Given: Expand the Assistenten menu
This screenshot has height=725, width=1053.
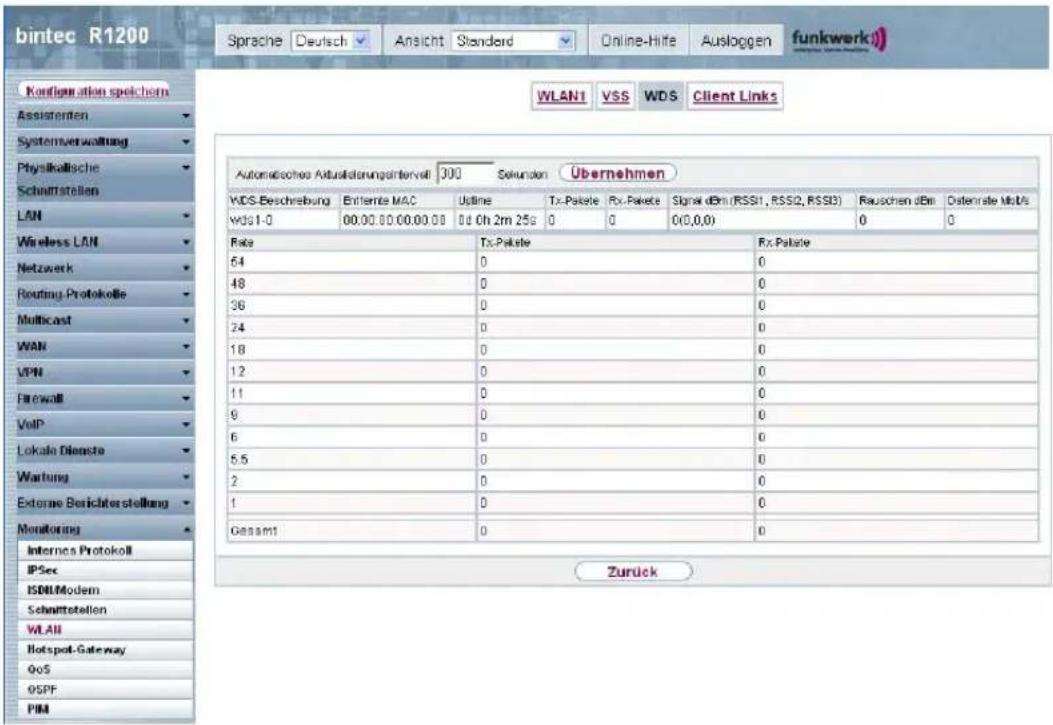Looking at the screenshot, I should (x=105, y=115).
